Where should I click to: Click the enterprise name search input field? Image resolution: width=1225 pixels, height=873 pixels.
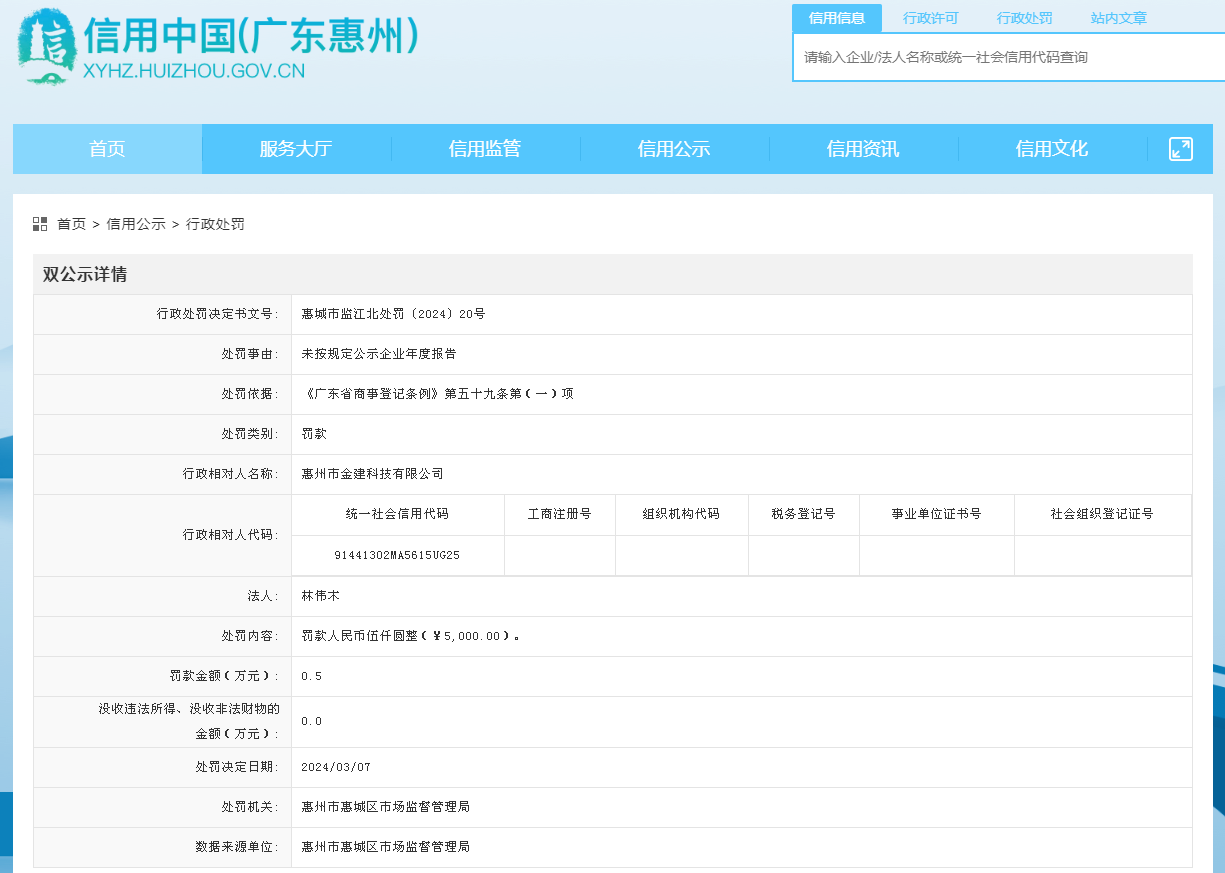coord(1008,57)
